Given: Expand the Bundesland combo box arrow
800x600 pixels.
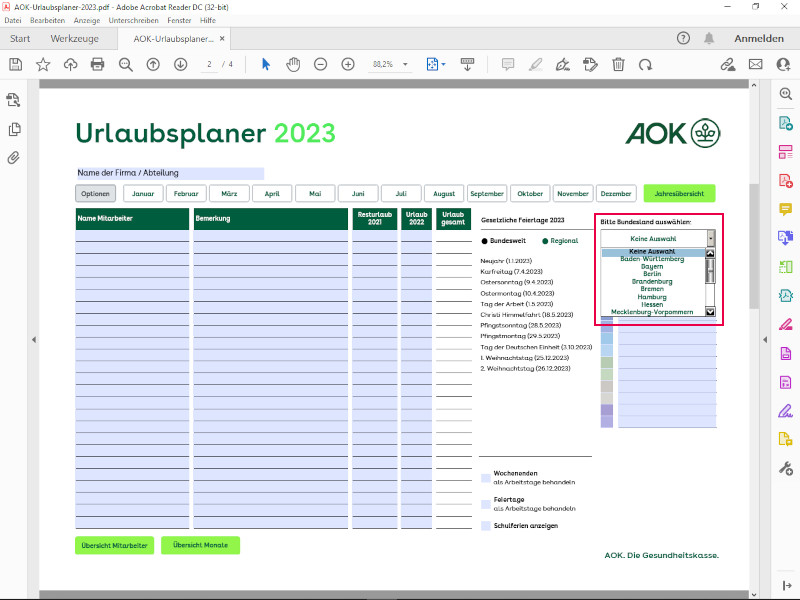Looking at the screenshot, I should pyautogui.click(x=711, y=238).
